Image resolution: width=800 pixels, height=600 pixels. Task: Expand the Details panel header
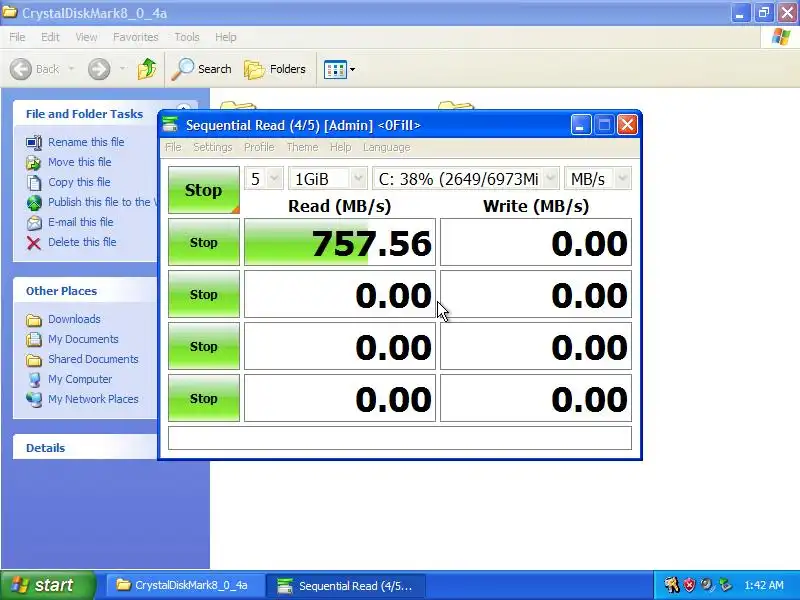tap(86, 447)
